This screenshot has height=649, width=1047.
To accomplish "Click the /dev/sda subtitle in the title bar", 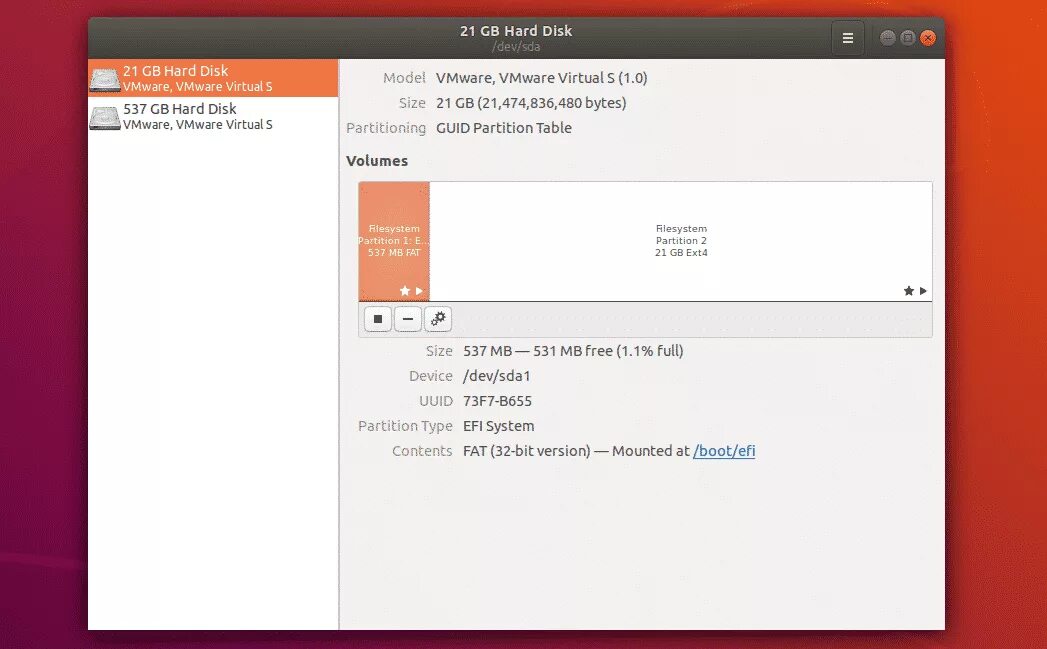I will [516, 47].
